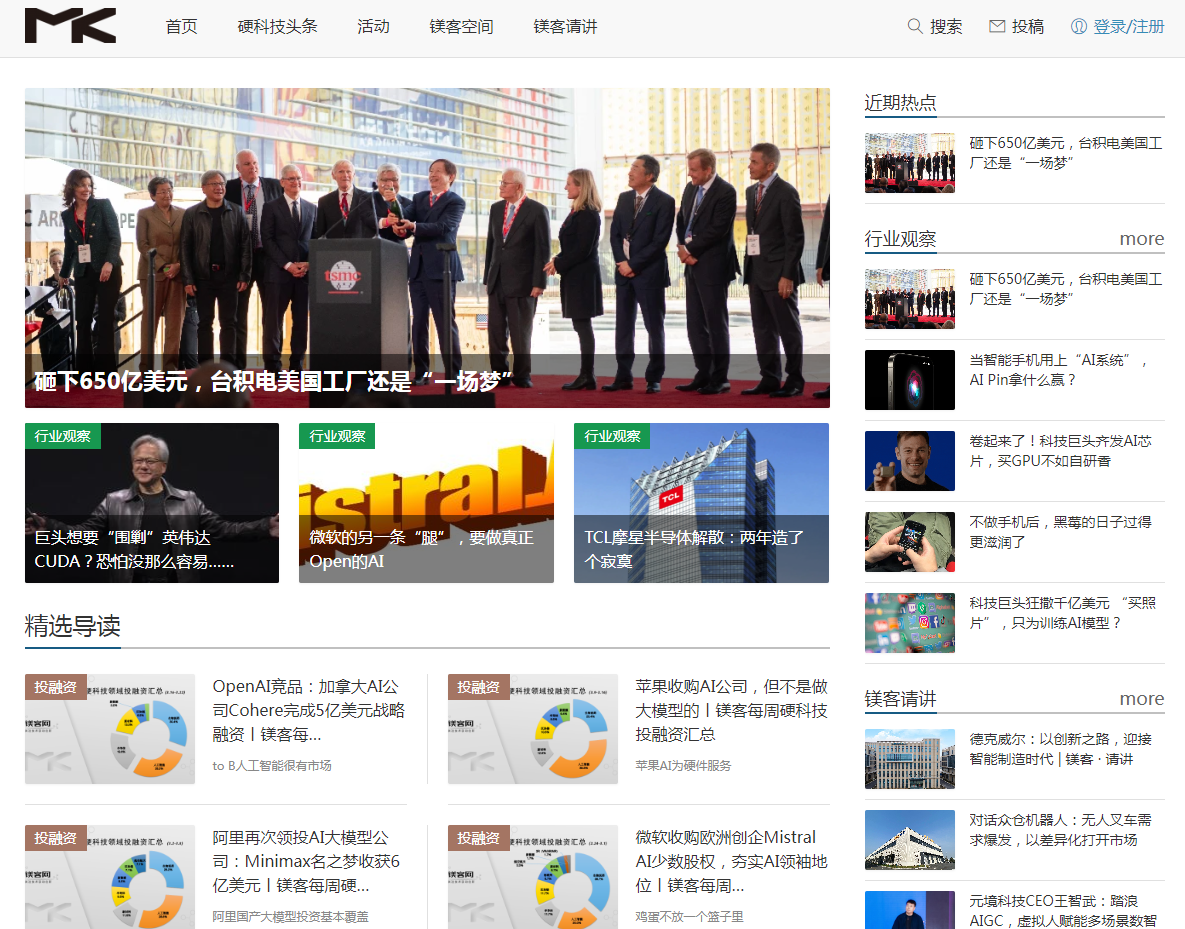
Task: Click the 投融资 tag on the Minimax article
Action: [x=56, y=838]
